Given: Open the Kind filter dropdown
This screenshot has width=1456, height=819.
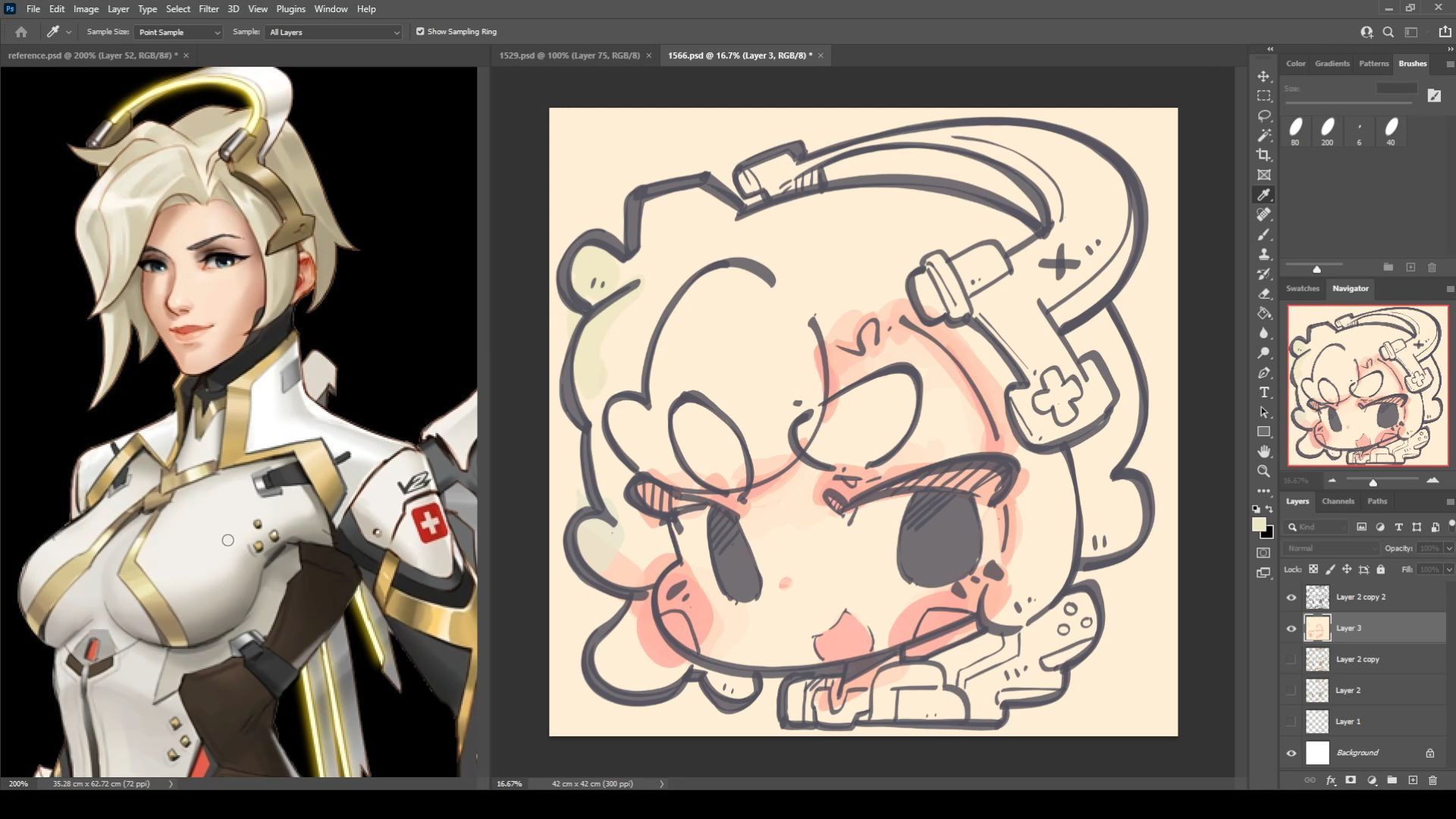Looking at the screenshot, I should 1316,527.
